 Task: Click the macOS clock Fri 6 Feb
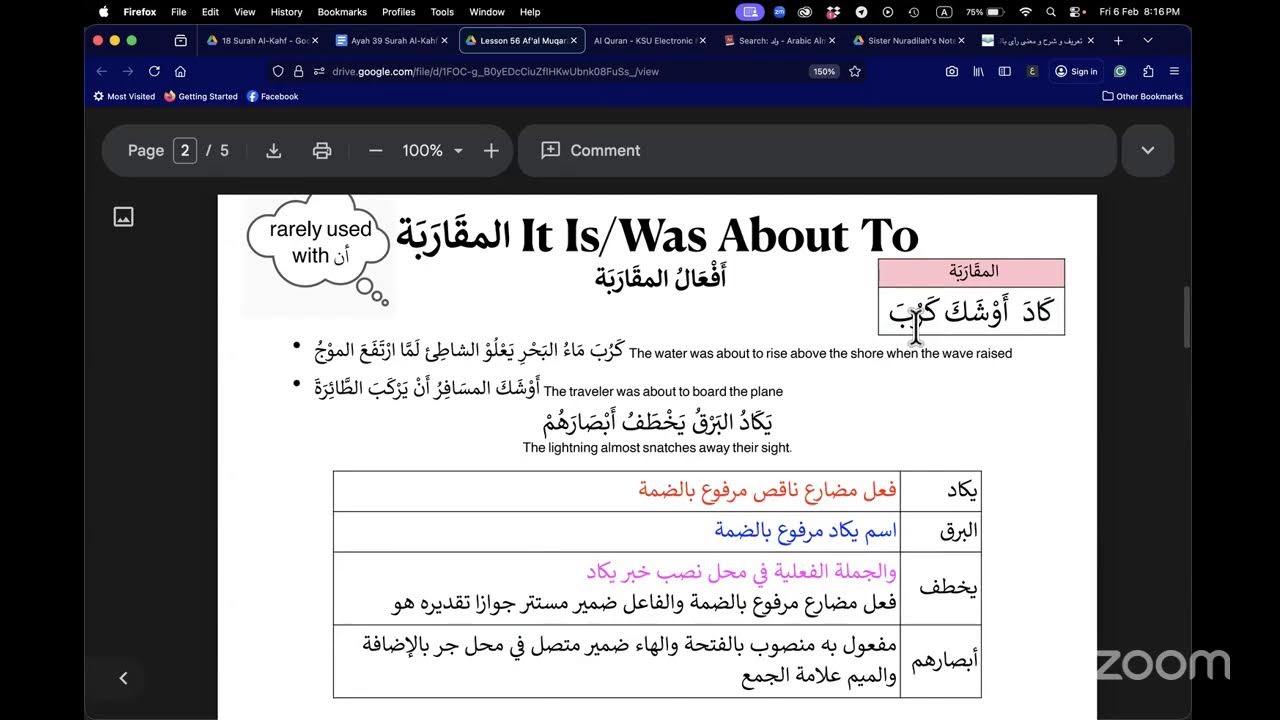pyautogui.click(x=1139, y=12)
